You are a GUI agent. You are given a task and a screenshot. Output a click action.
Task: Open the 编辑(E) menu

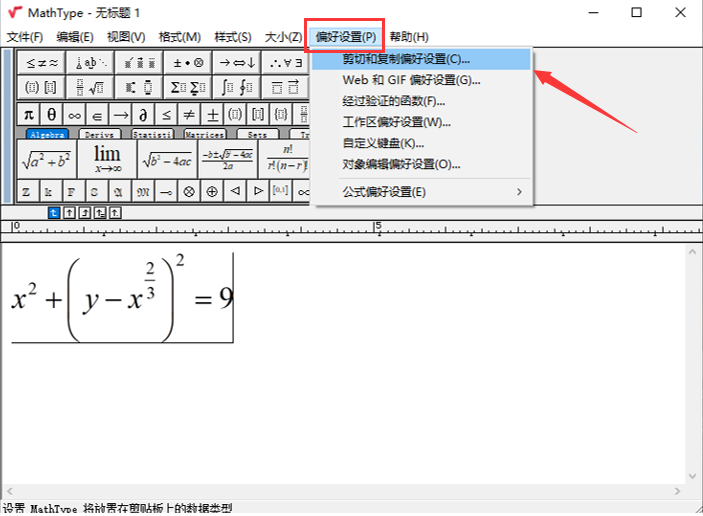tap(75, 37)
